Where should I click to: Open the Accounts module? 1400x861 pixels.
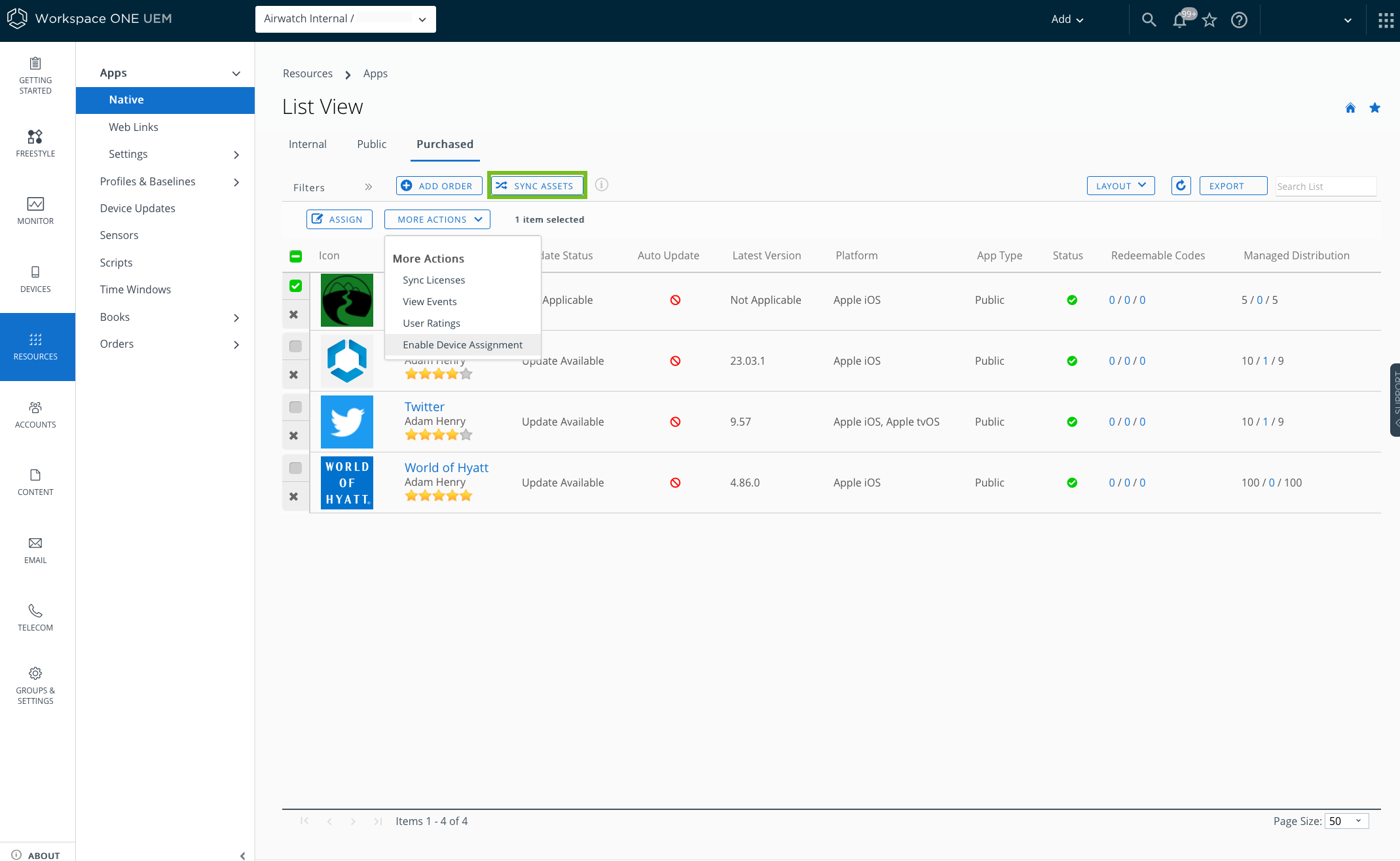(35, 414)
